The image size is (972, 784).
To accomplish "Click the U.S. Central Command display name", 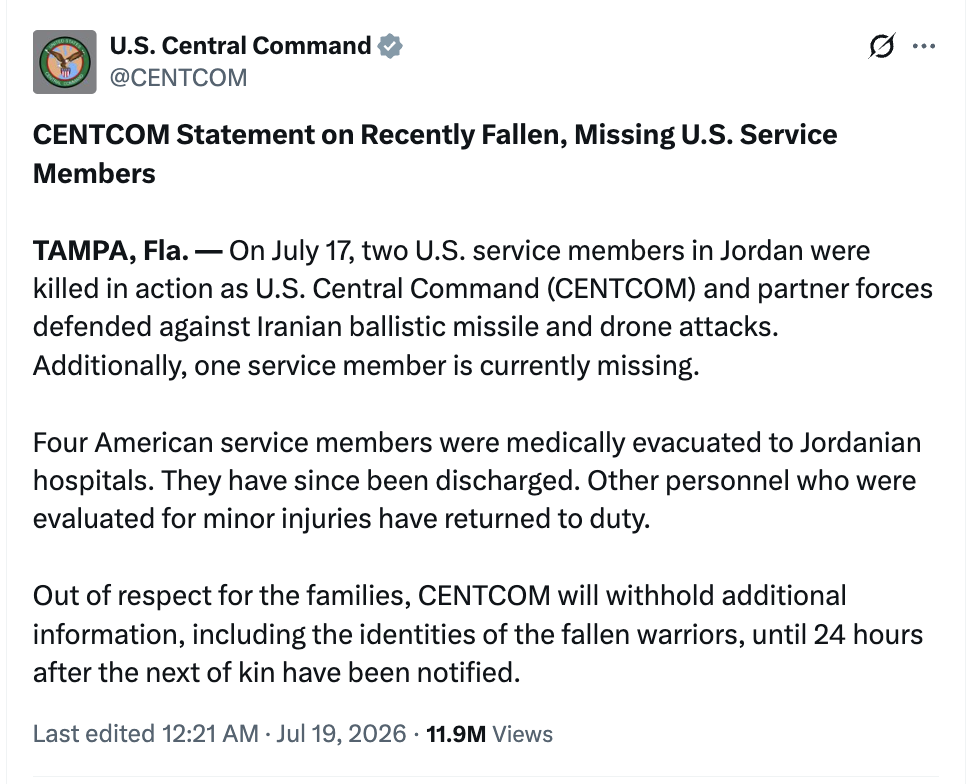I will tap(240, 46).
